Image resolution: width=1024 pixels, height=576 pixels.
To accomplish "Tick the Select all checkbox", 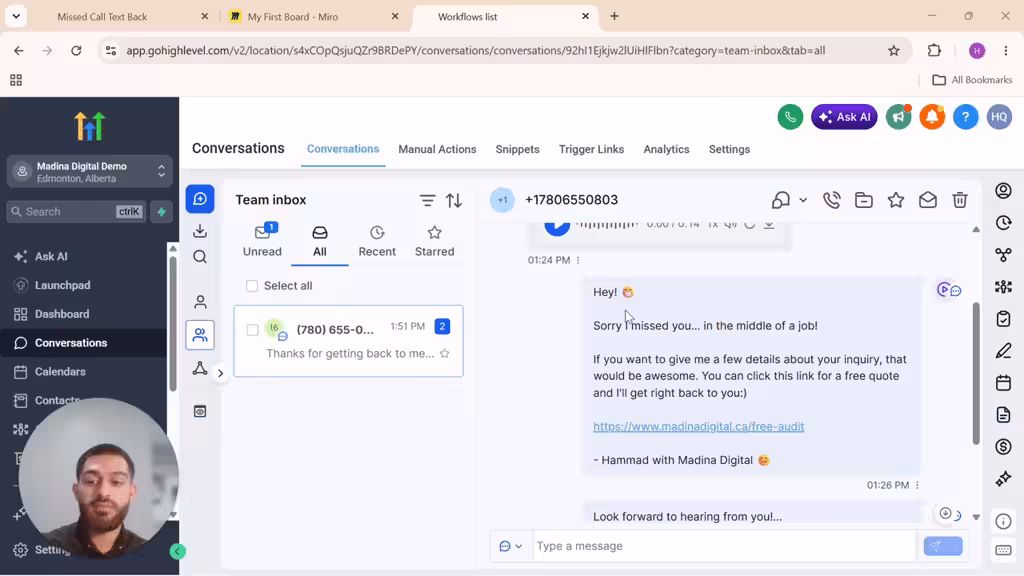I will coord(251,286).
